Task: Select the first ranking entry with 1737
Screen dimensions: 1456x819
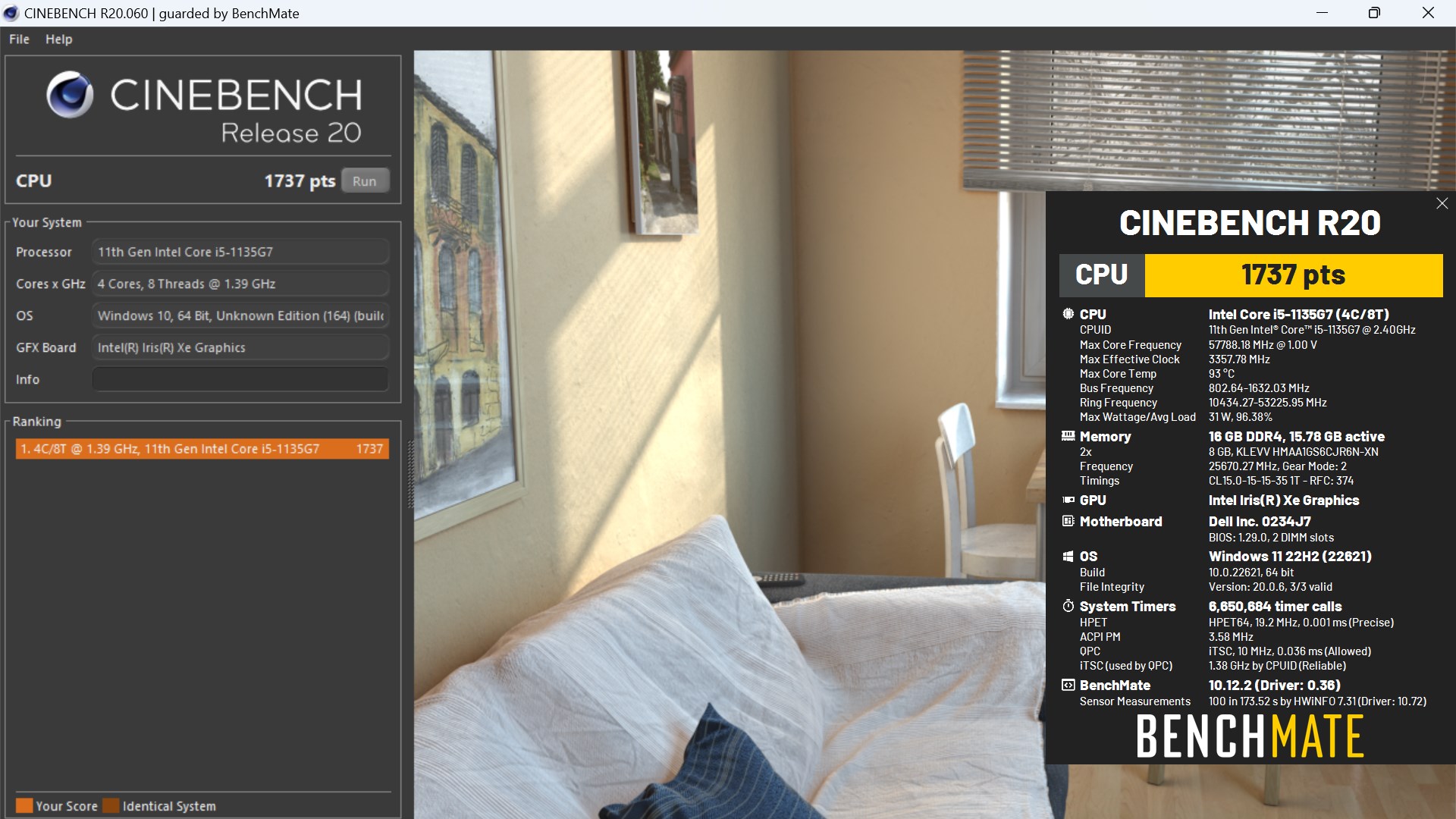Action: point(202,449)
